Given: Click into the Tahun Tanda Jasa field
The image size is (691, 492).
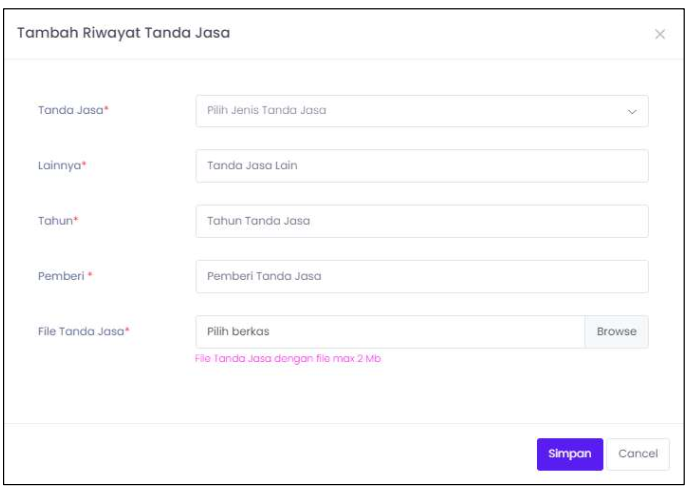Looking at the screenshot, I should click(421, 221).
